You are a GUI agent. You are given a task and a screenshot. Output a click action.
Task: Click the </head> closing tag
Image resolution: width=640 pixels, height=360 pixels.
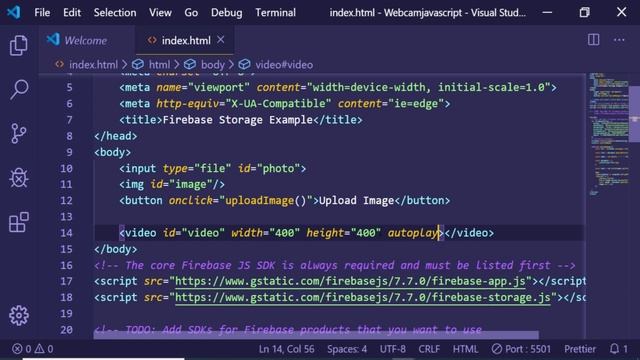pos(116,136)
